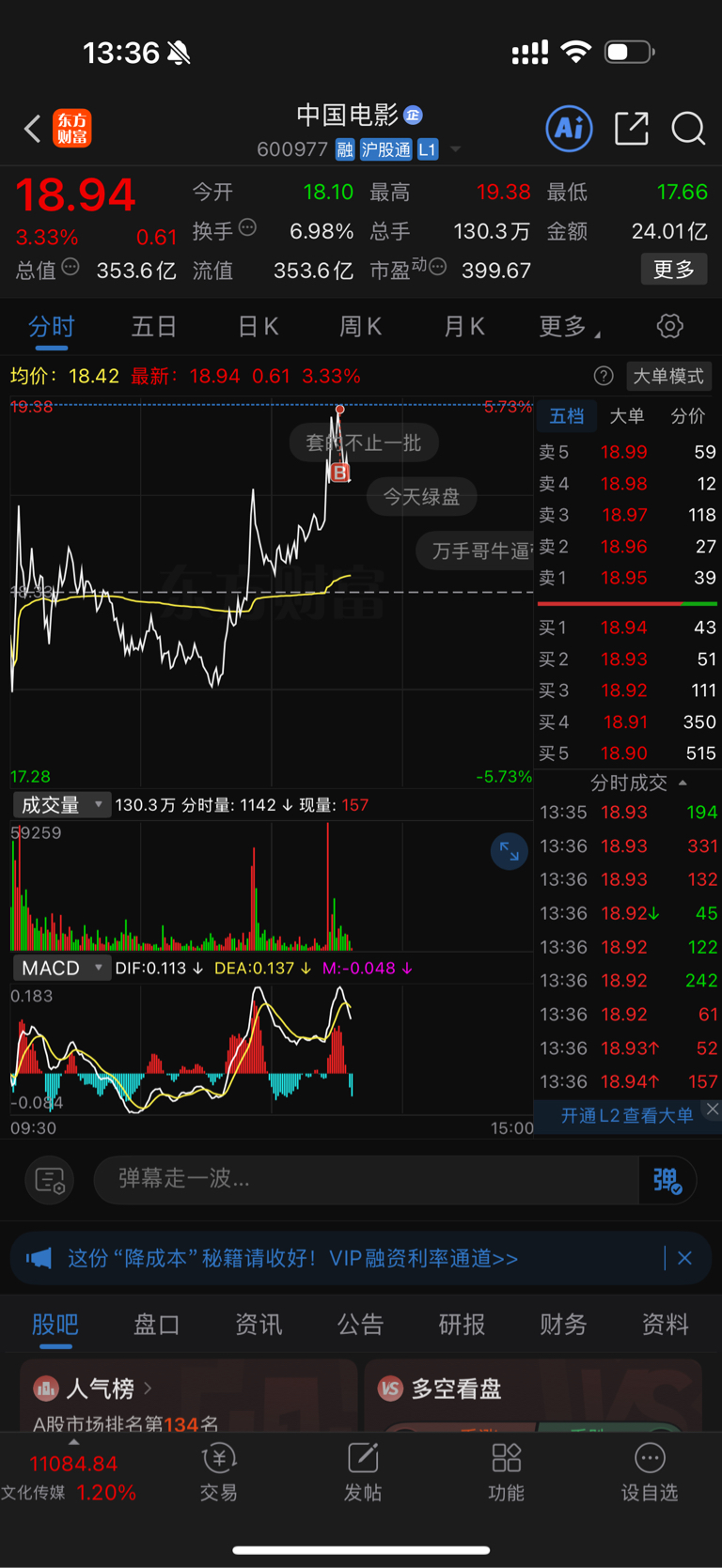The height and width of the screenshot is (1568, 722).
Task: Open the MACD indicator dropdown
Action: point(61,968)
